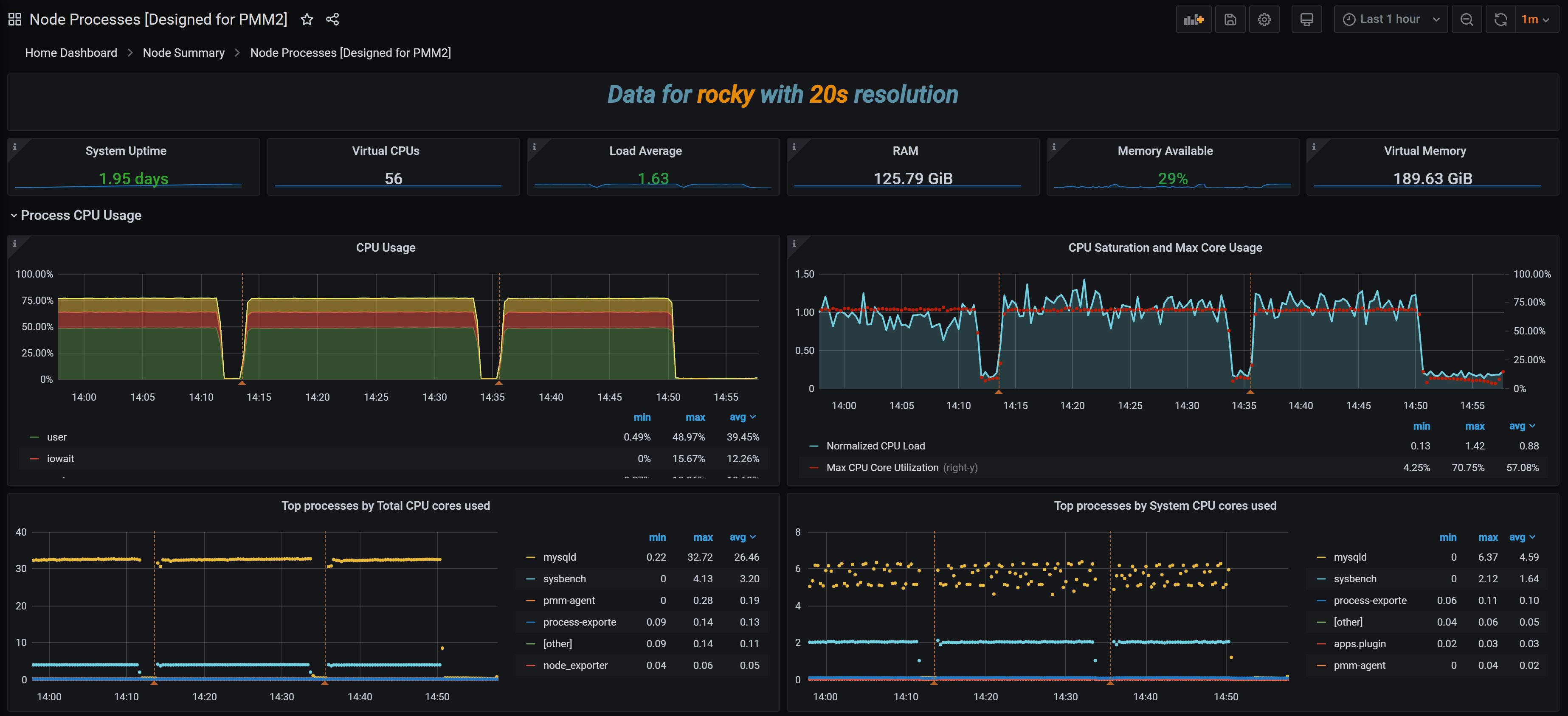Screen dimensions: 1568x716
Task: Open the CPU Usage panel title menu
Action: click(x=385, y=247)
